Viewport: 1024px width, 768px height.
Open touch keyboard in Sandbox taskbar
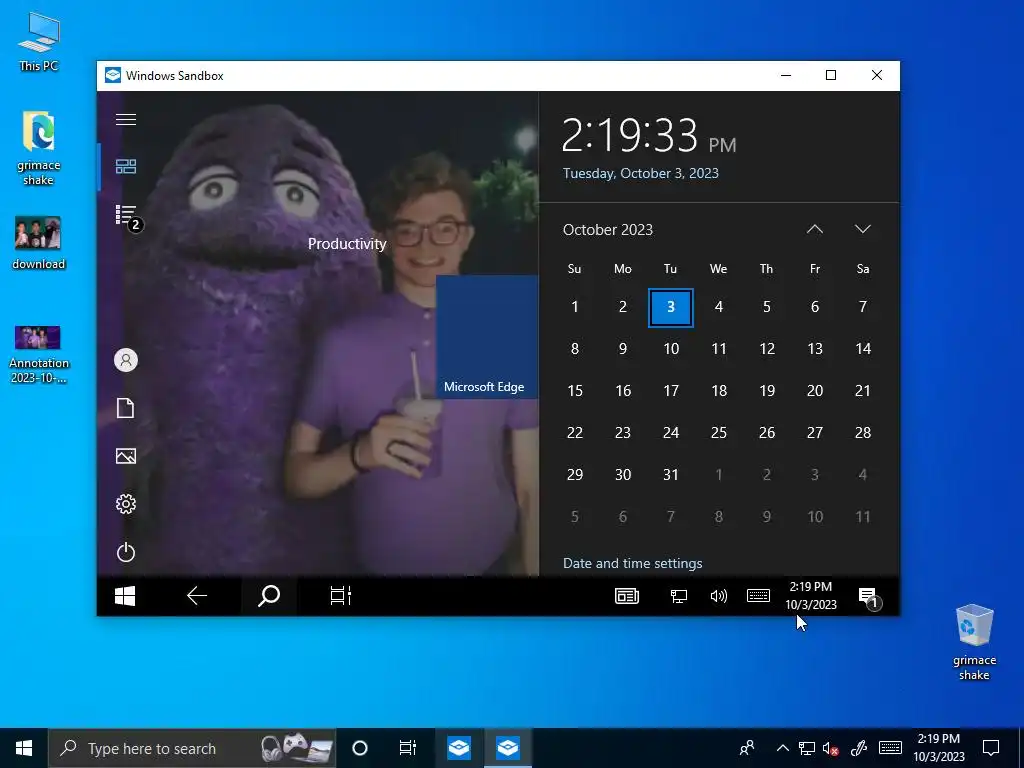(x=758, y=596)
